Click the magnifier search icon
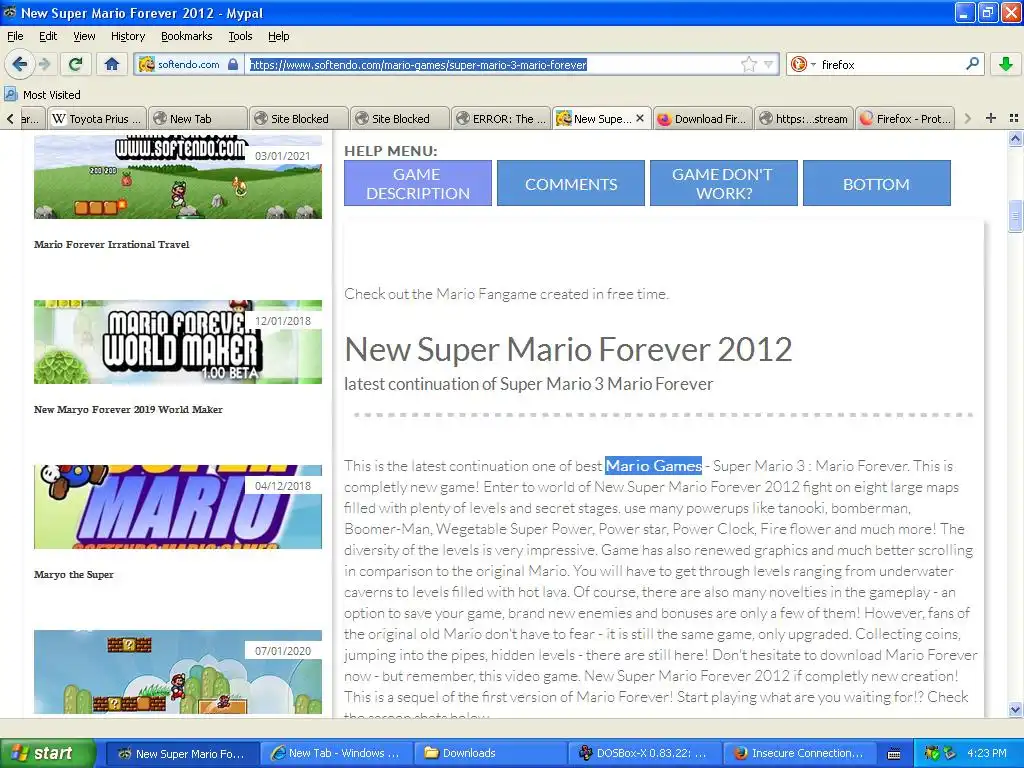Viewport: 1024px width, 768px height. click(972, 64)
